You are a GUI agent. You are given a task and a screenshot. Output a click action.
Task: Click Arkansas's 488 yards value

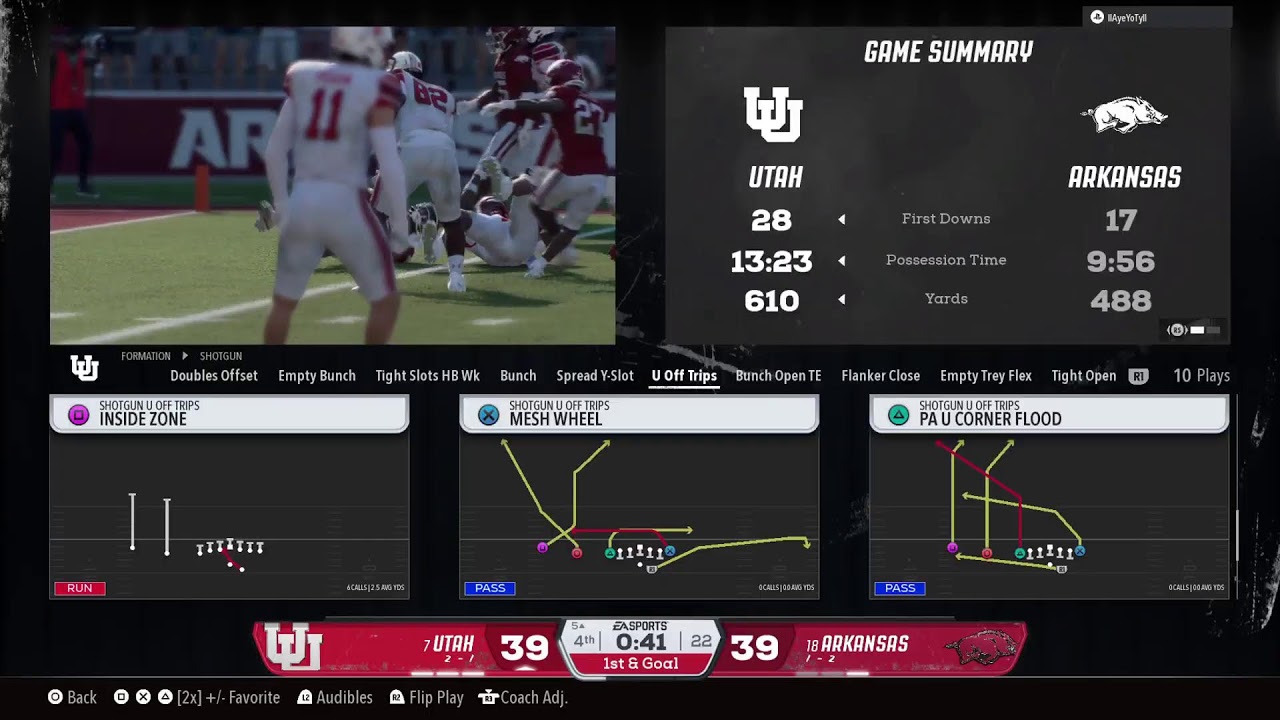[1121, 301]
